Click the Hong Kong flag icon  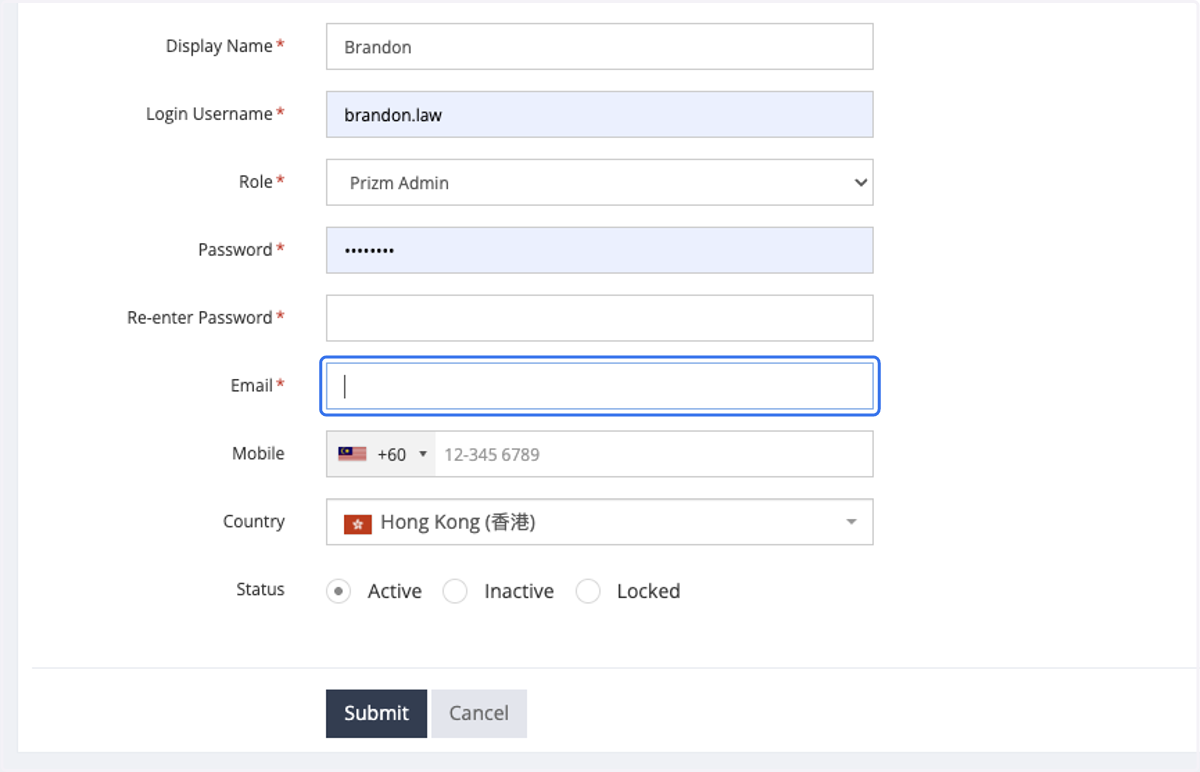click(358, 523)
